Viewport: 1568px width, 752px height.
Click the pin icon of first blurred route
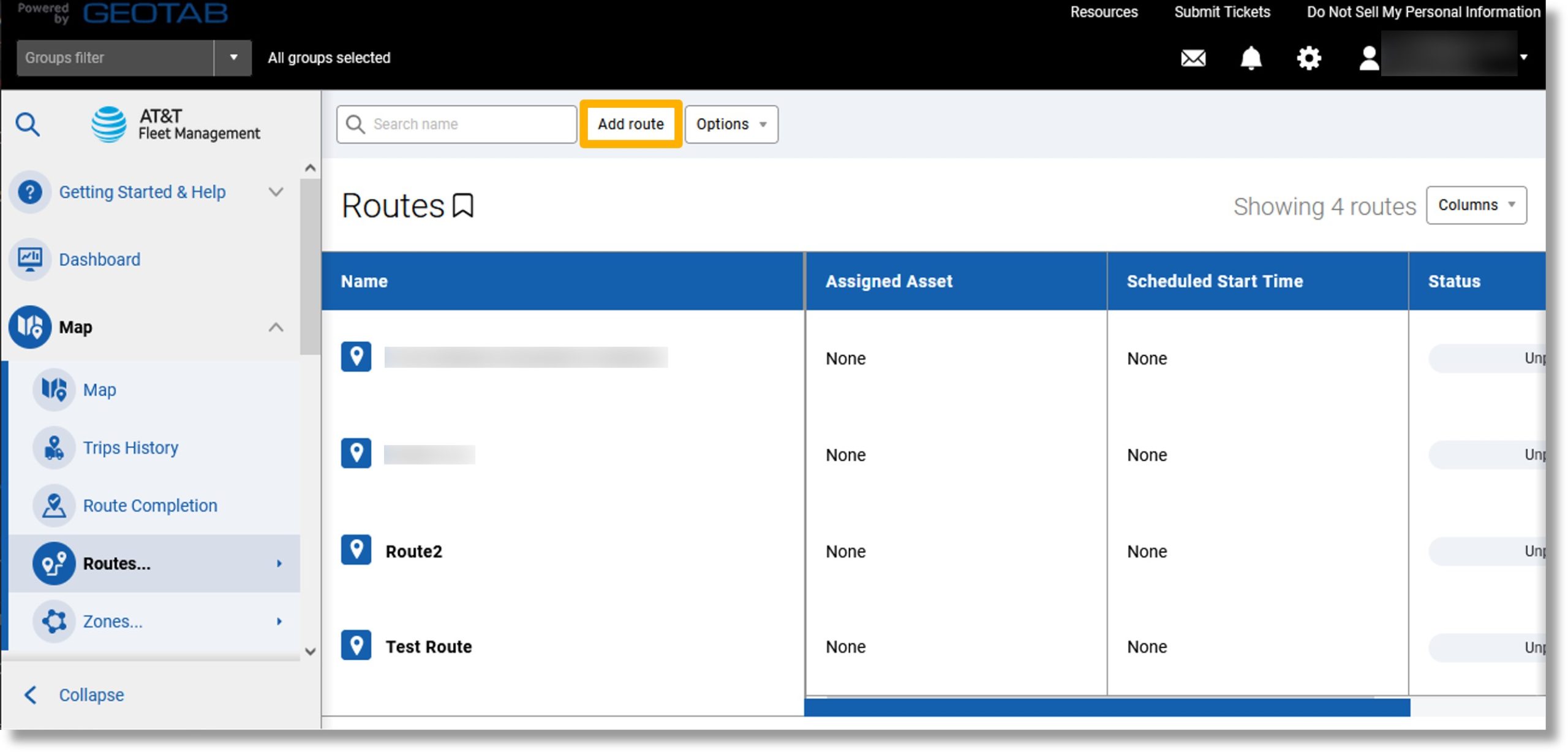[356, 357]
